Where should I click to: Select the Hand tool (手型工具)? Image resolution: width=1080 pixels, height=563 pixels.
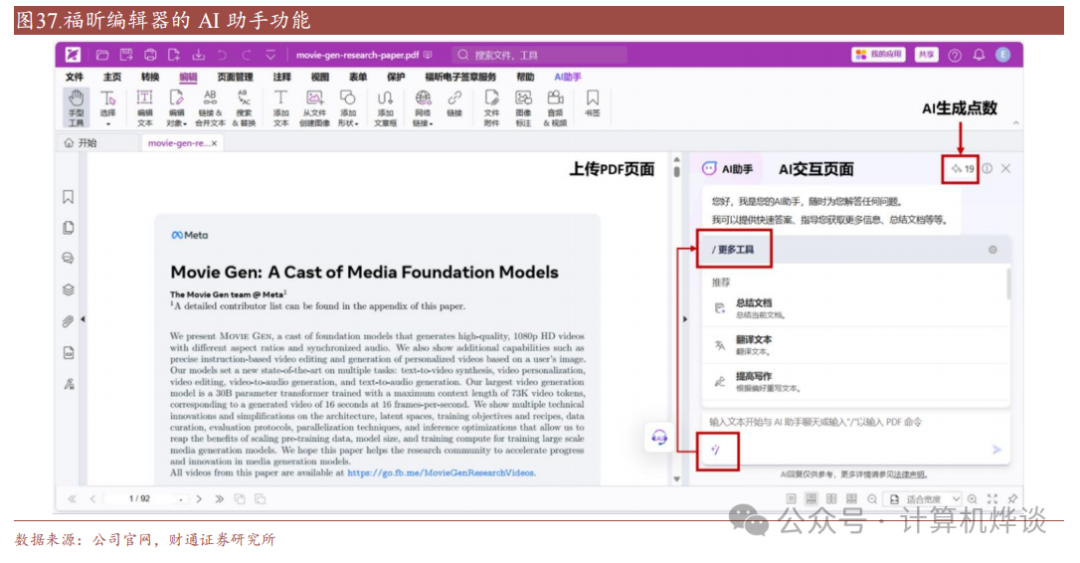pos(76,106)
